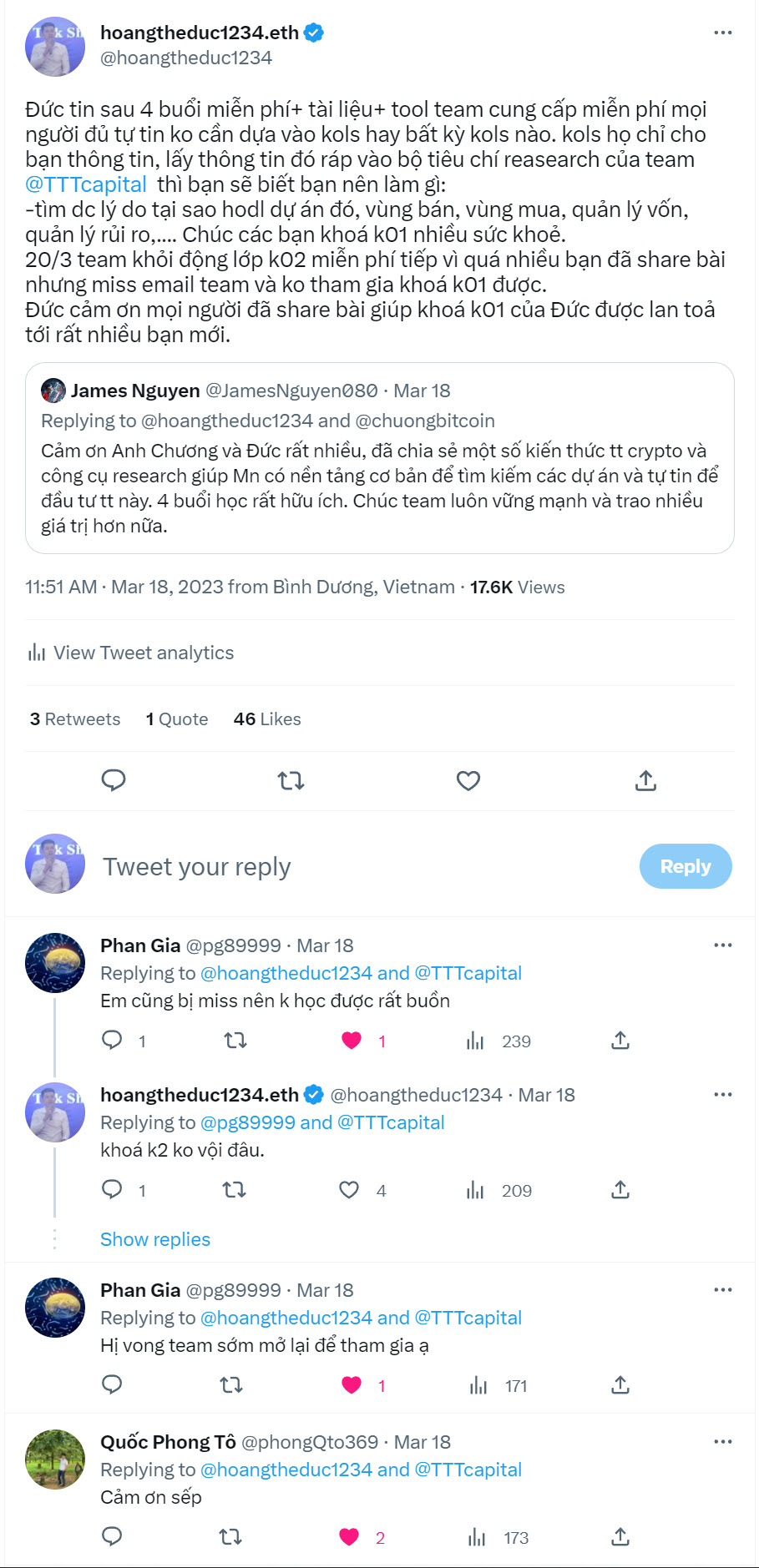The image size is (759, 1568).
Task: Open more options on Quốc Phong Tô's reply
Action: [x=722, y=1441]
